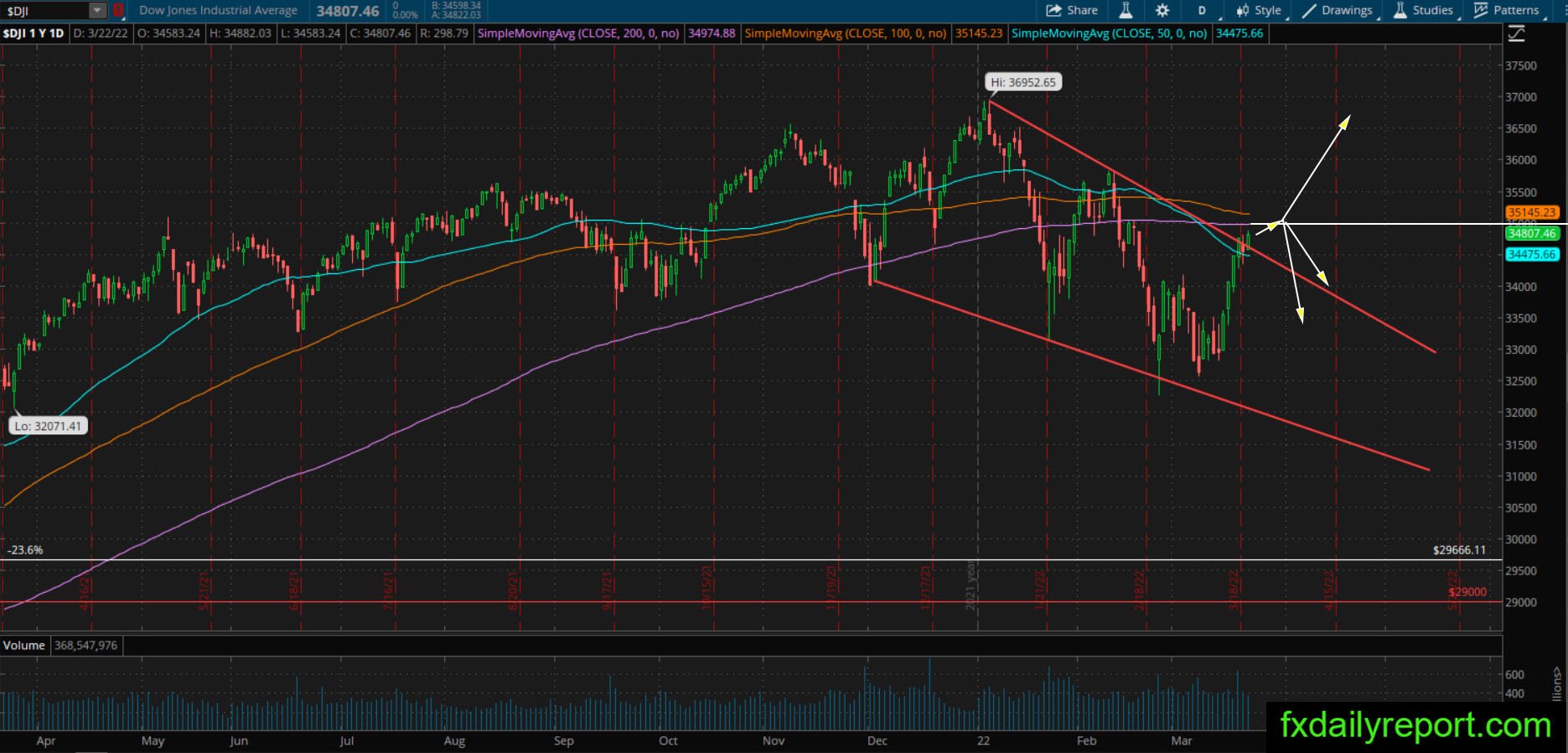Click the last price 34807.46 in the header
1568x753 pixels.
(x=348, y=11)
